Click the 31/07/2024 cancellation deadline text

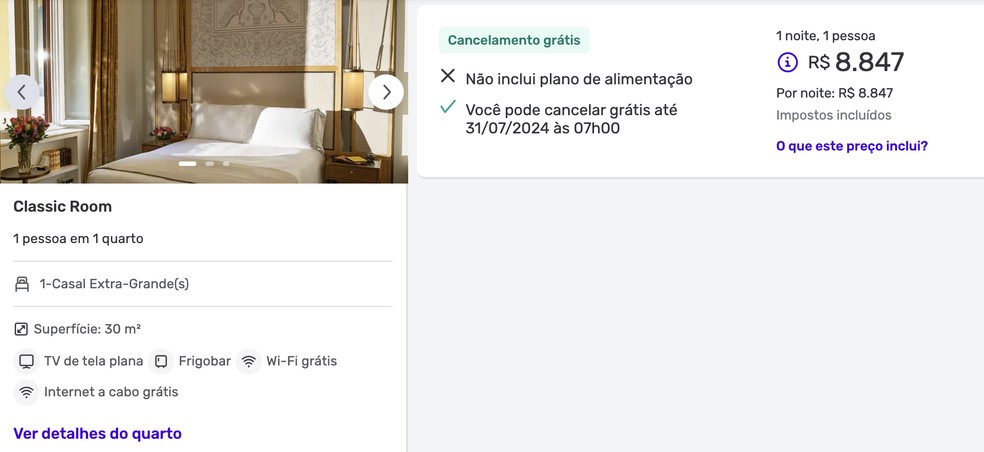pos(498,128)
